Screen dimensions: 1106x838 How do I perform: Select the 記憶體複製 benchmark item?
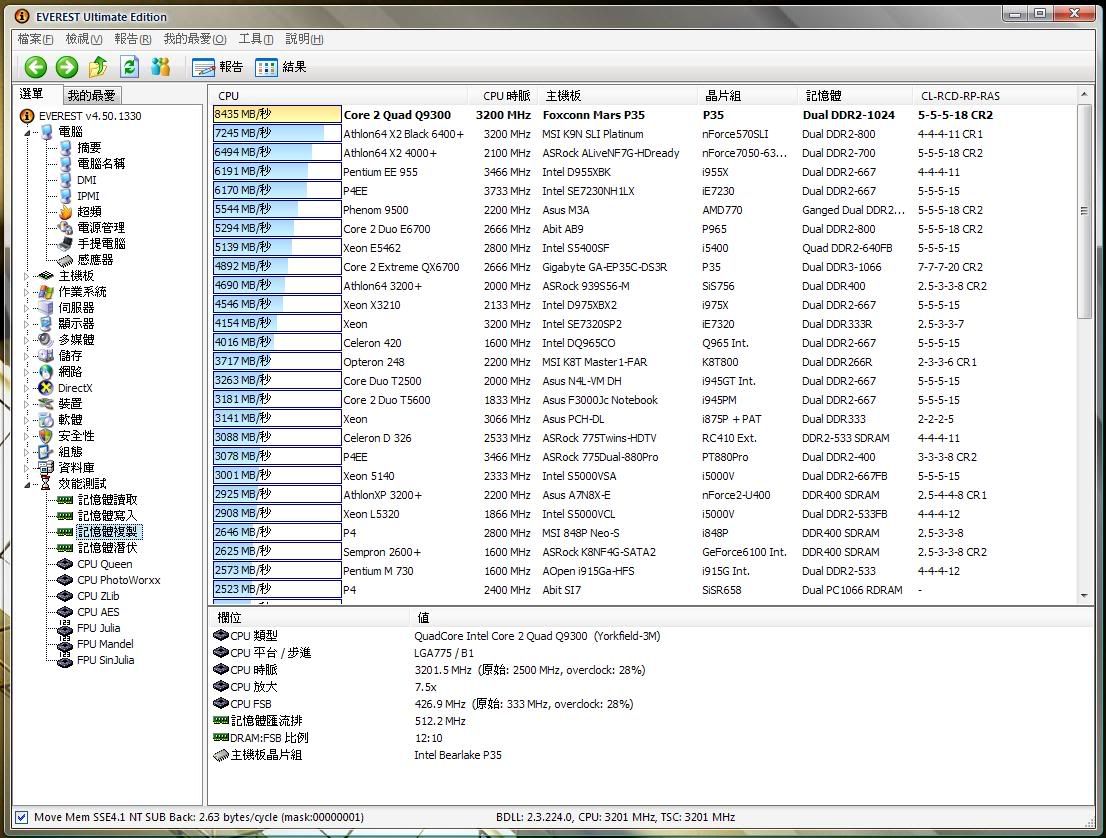(108, 532)
